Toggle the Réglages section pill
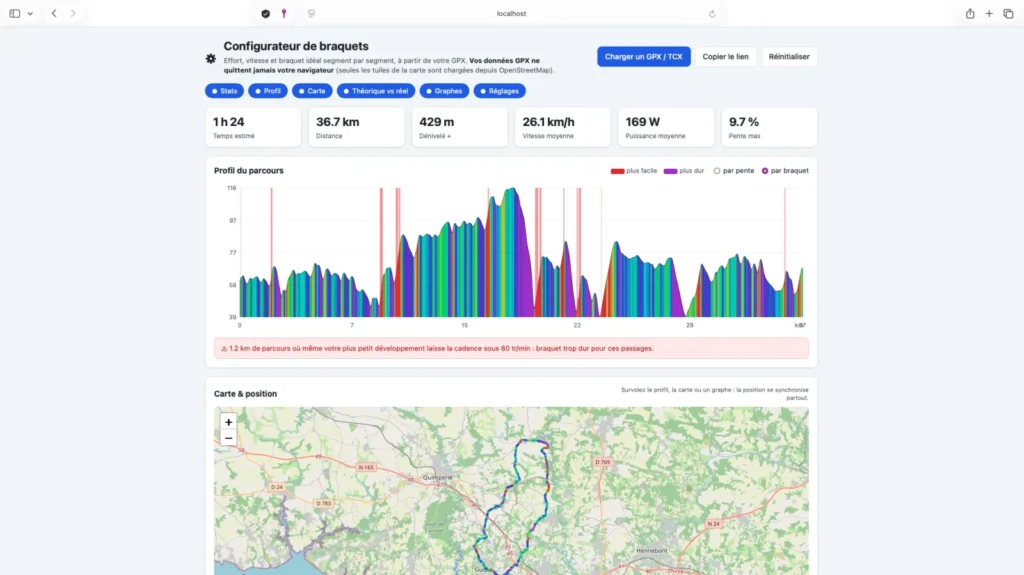 pos(500,91)
